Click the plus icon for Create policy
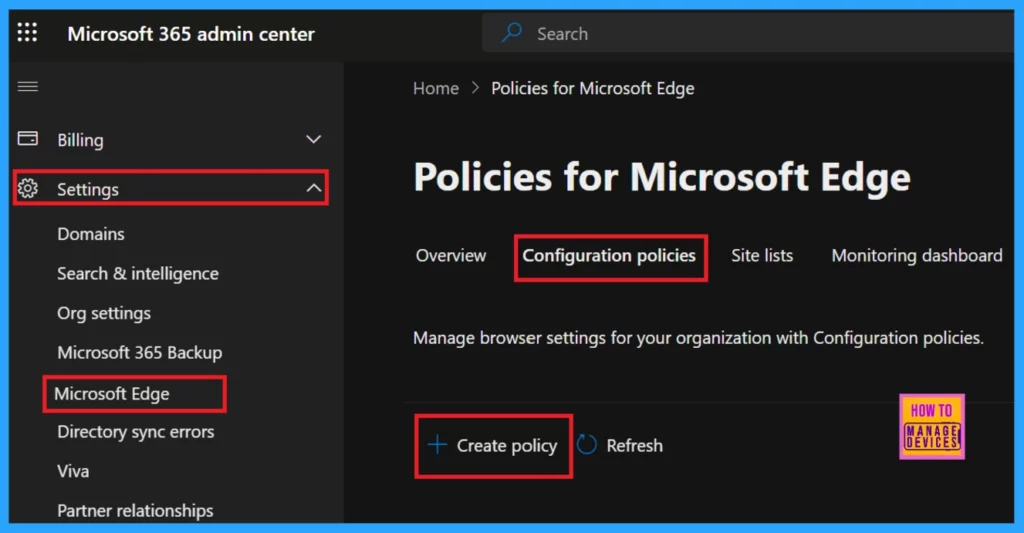The height and width of the screenshot is (533, 1024). pos(437,445)
